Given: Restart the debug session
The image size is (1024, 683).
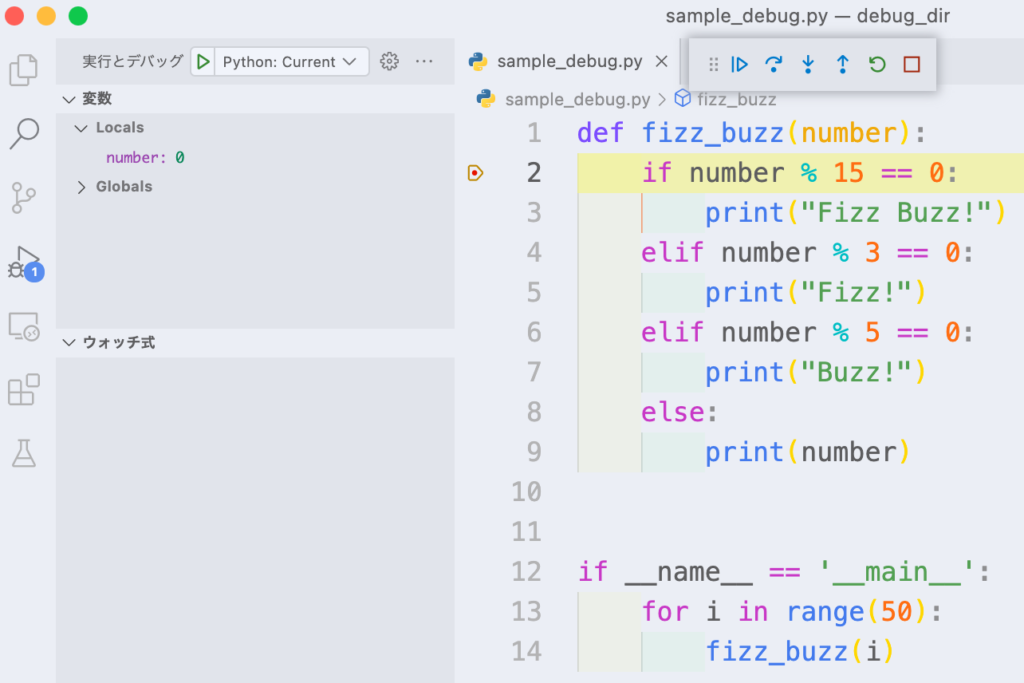Looking at the screenshot, I should [877, 63].
